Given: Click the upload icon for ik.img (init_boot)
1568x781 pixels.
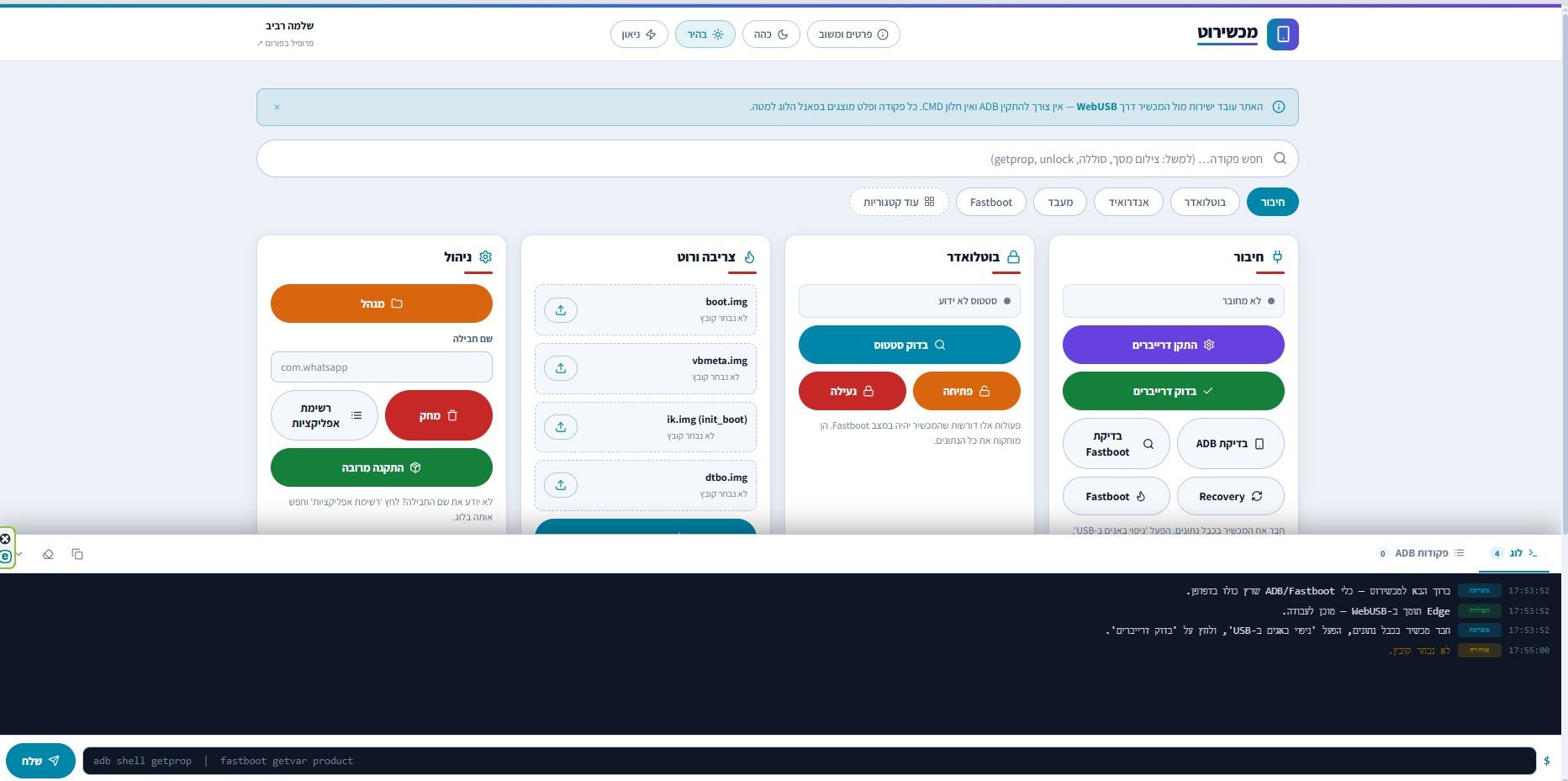Looking at the screenshot, I should click(x=561, y=427).
